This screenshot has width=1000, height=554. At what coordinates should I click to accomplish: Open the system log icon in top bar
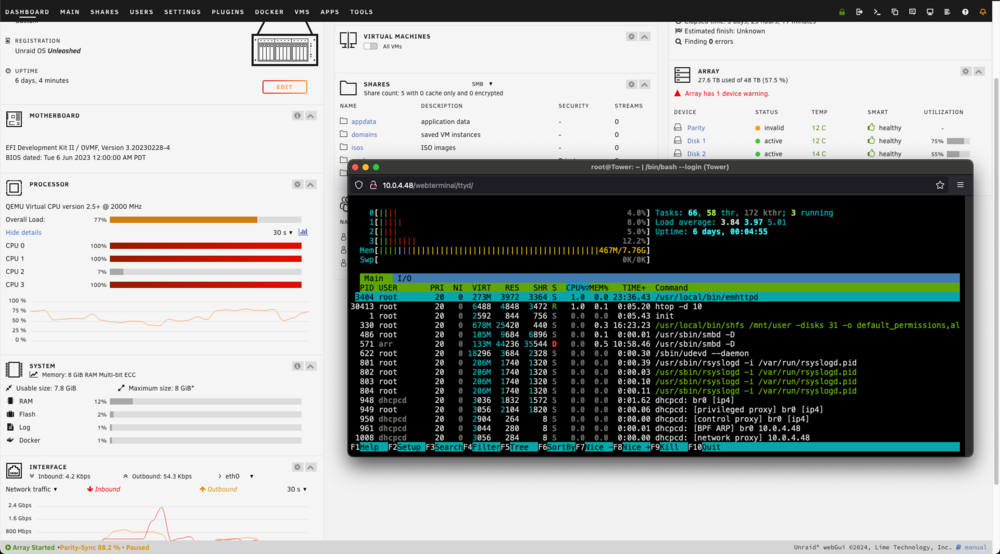[947, 12]
